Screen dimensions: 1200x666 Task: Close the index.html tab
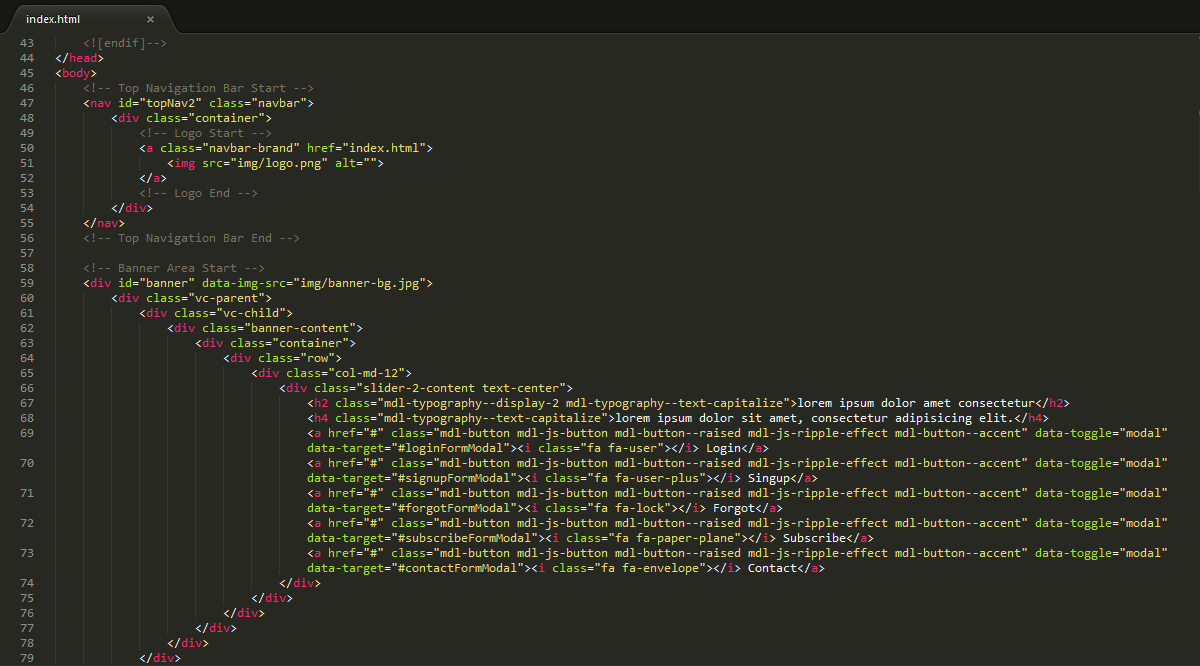pos(150,19)
